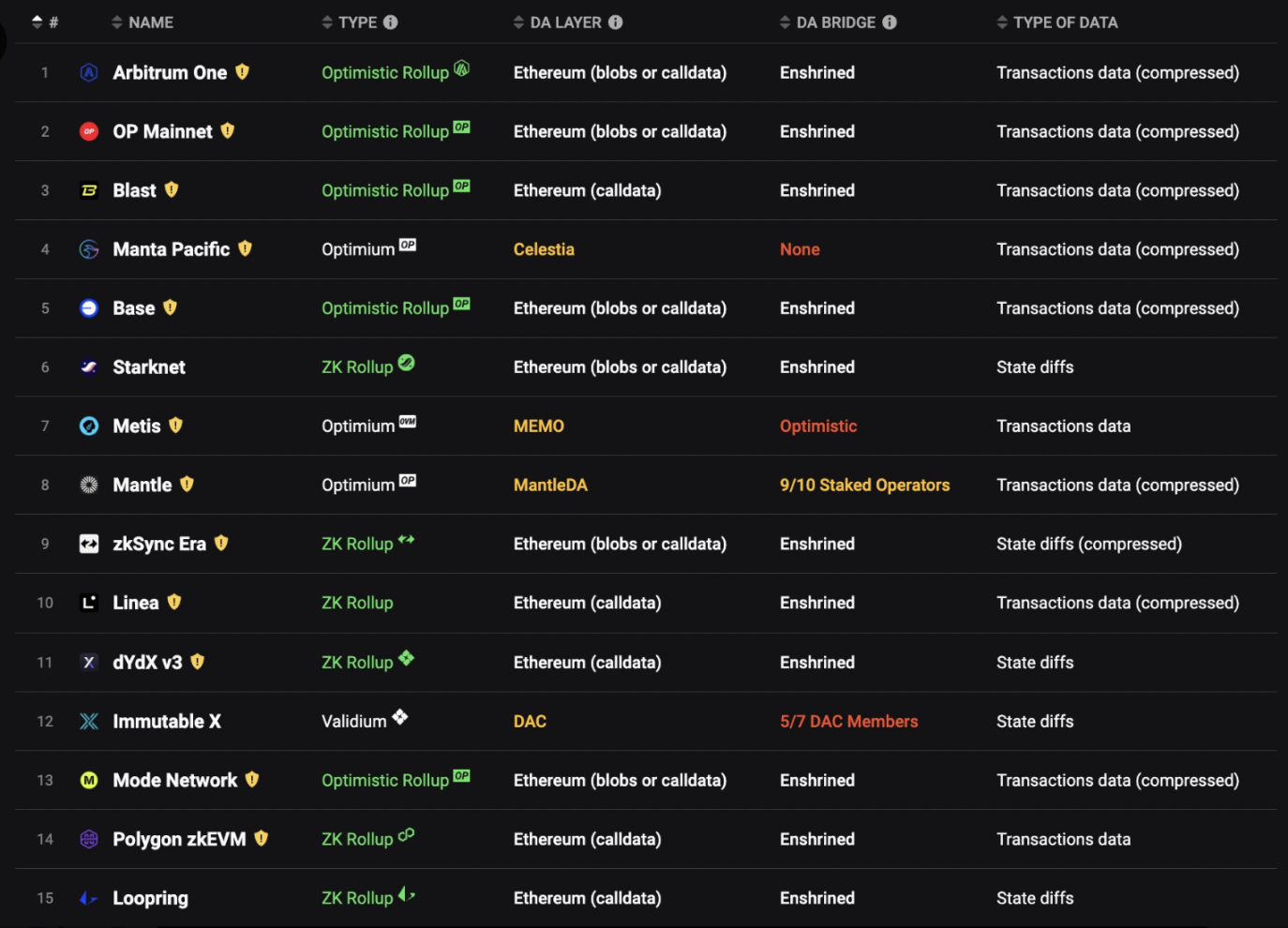Click the Polygon zkEVM purple logo icon

pyautogui.click(x=89, y=839)
